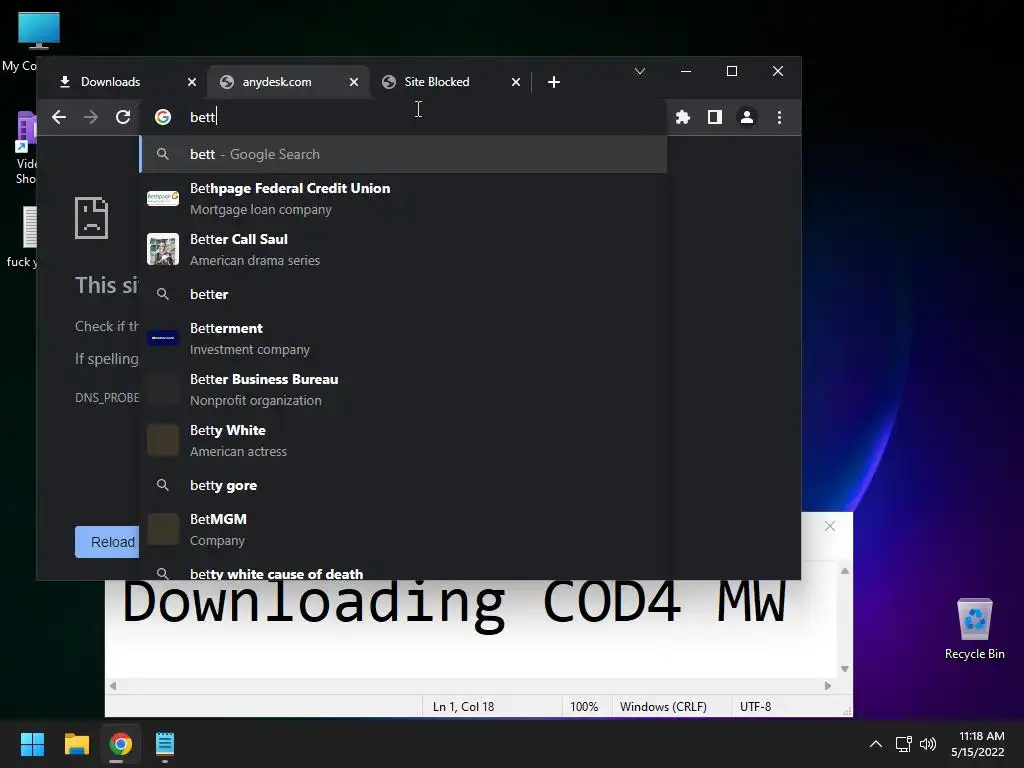This screenshot has height=768, width=1024.
Task: Switch to the Site Blocked tab
Action: pos(437,82)
